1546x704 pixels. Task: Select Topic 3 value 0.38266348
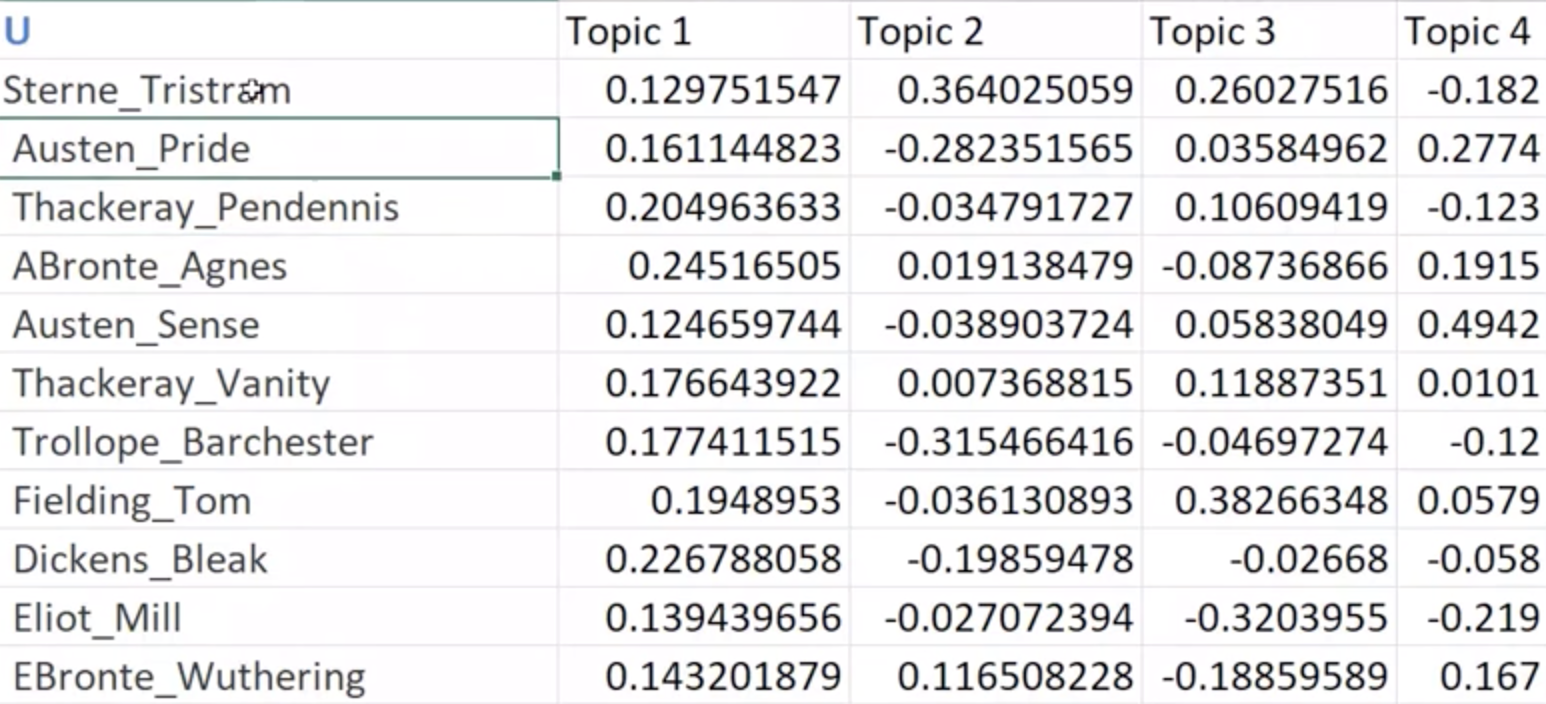tap(1281, 501)
